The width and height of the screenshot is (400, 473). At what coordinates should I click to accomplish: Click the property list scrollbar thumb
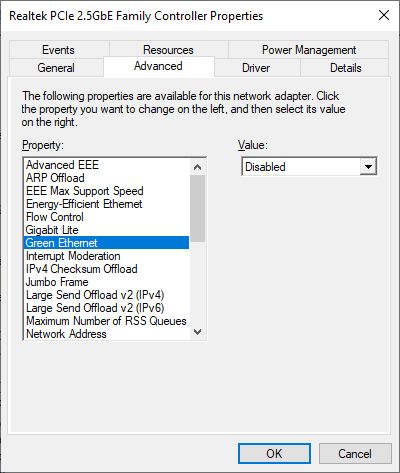pos(198,208)
